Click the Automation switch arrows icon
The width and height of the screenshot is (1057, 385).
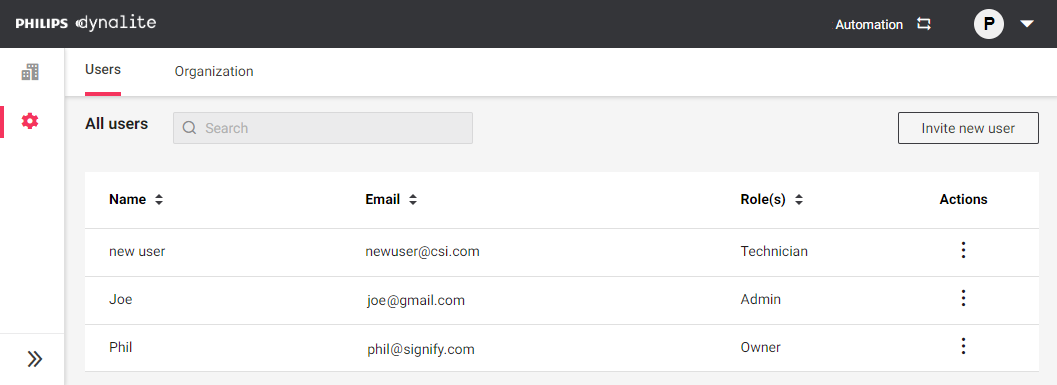[924, 24]
